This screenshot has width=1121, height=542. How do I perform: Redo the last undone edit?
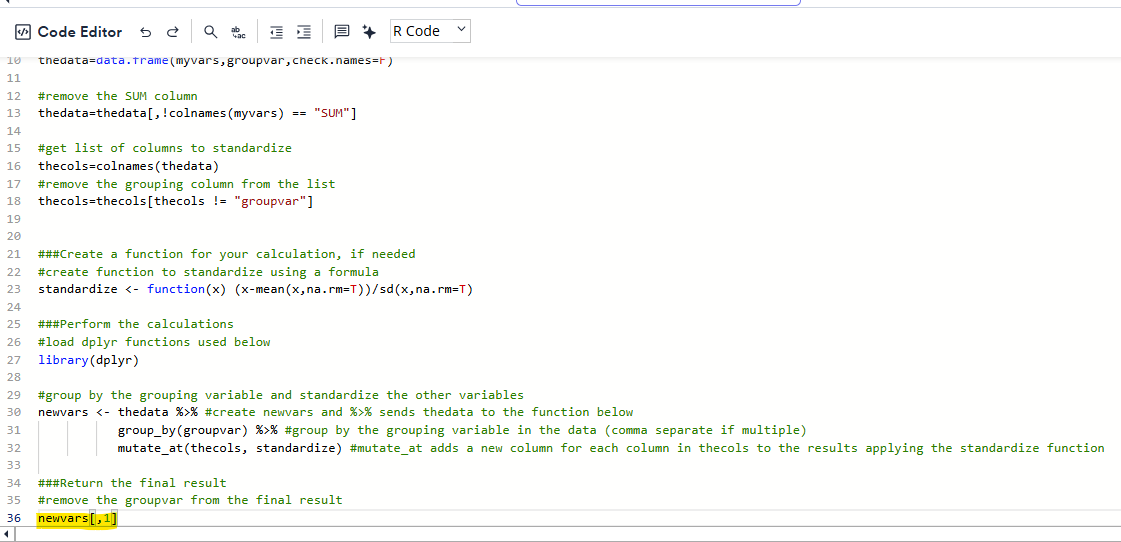coord(174,32)
